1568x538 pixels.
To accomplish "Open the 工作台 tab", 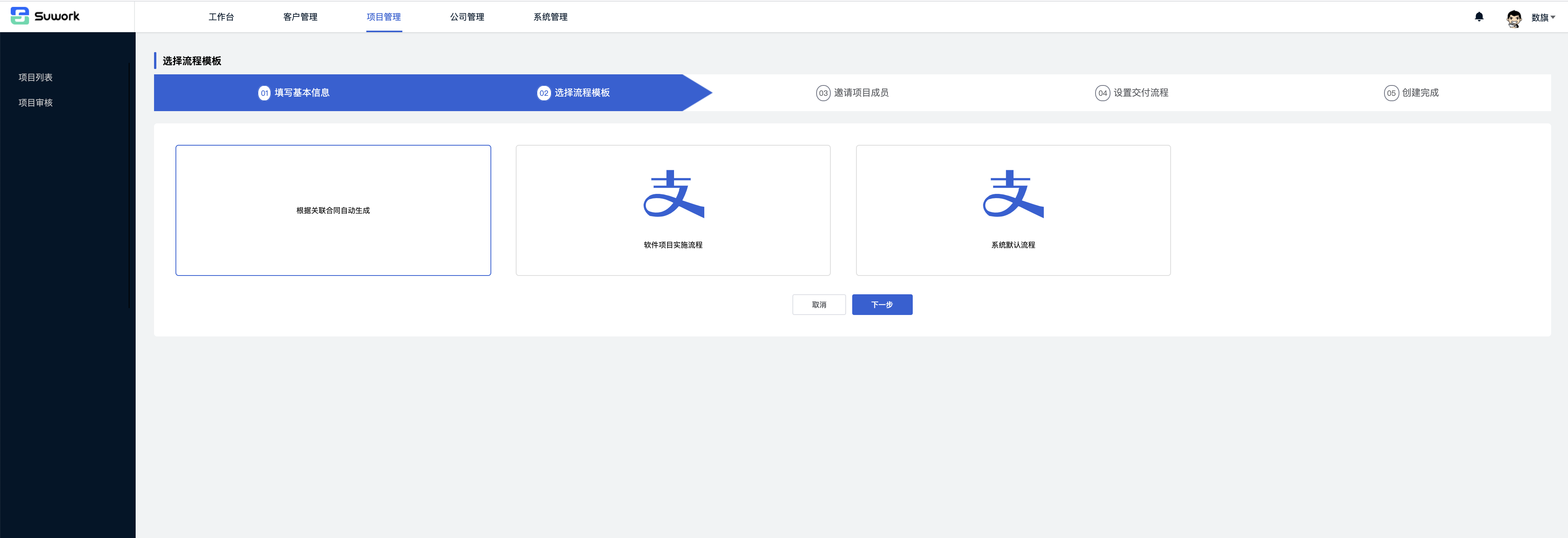I will pos(221,17).
